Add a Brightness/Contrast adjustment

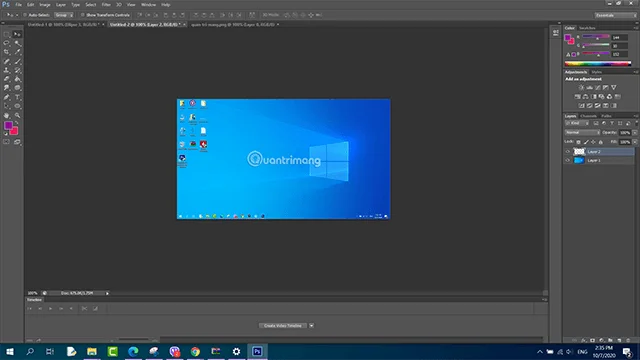(x=581, y=87)
